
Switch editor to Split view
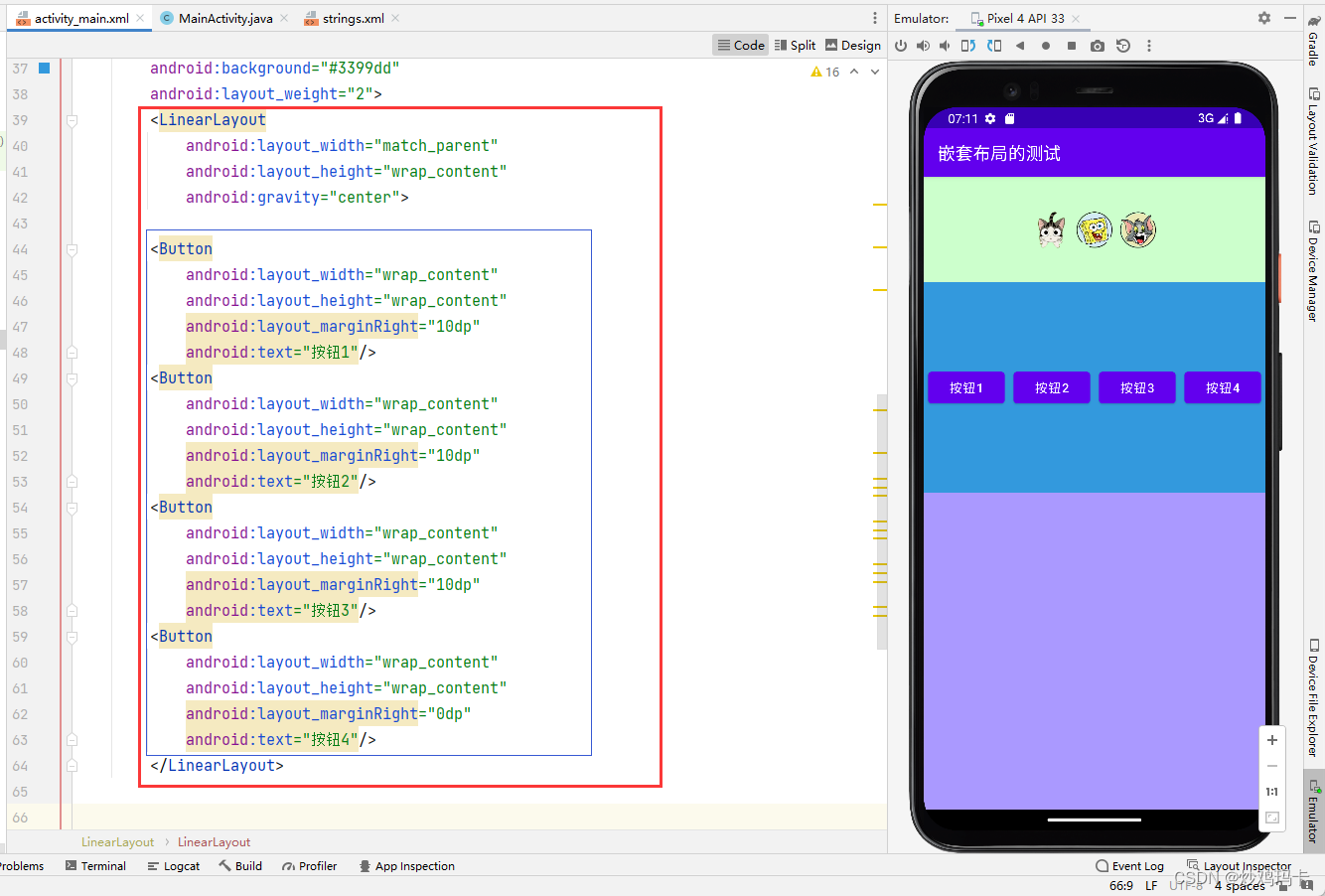point(795,45)
